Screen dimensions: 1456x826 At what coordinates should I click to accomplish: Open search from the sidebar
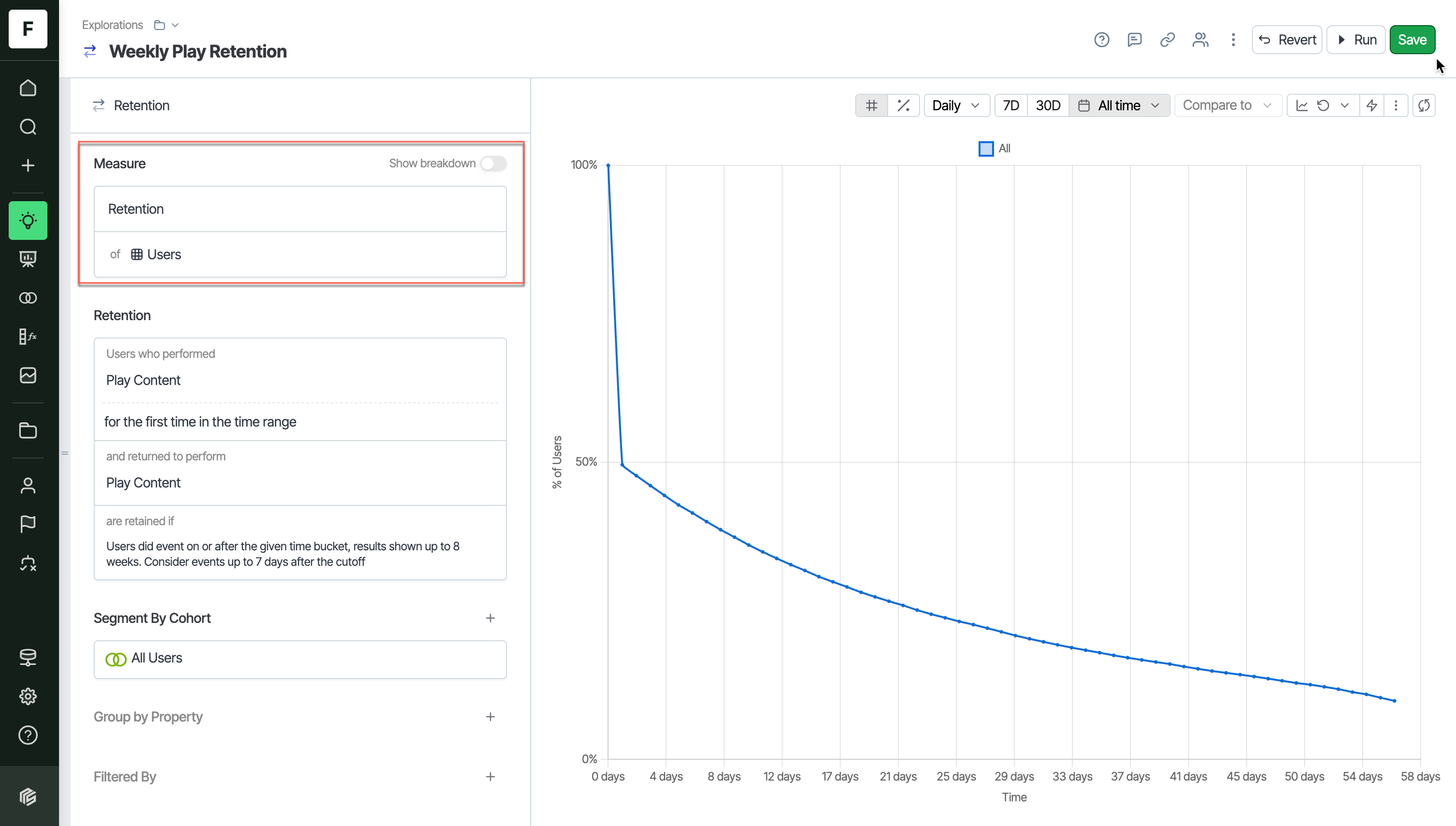tap(28, 127)
